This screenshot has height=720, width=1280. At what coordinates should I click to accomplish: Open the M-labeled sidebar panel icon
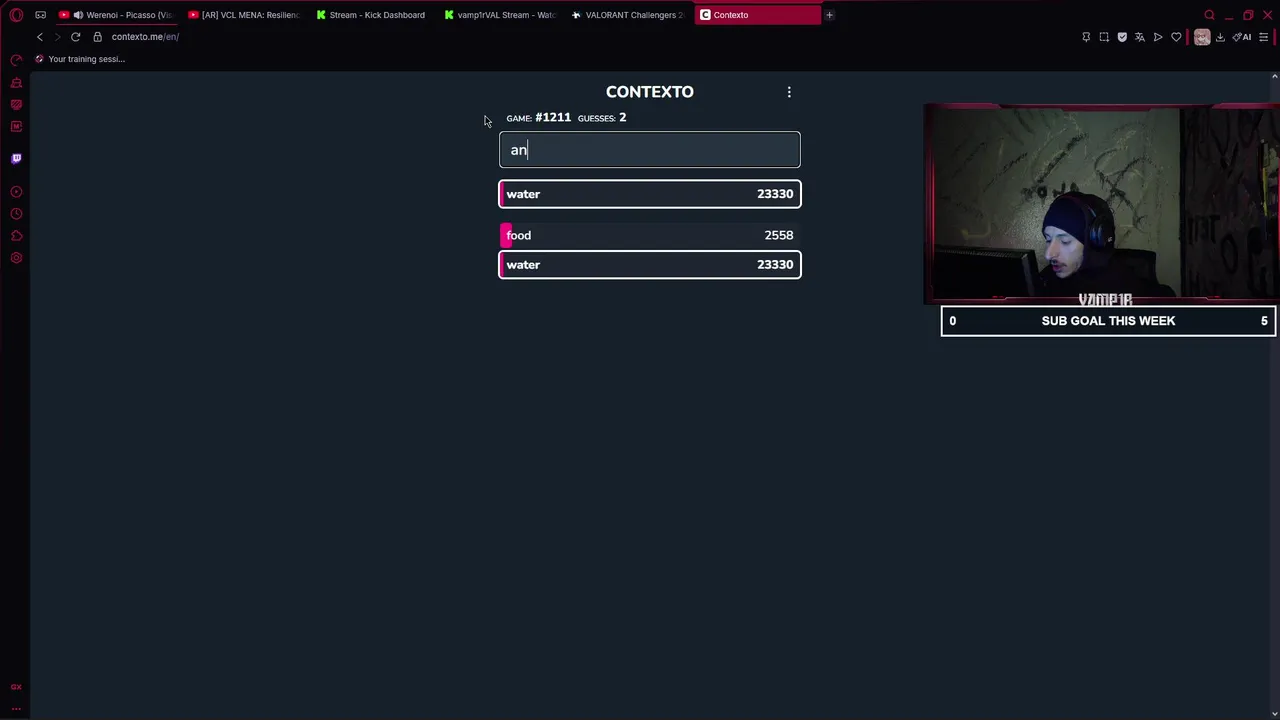[x=16, y=127]
